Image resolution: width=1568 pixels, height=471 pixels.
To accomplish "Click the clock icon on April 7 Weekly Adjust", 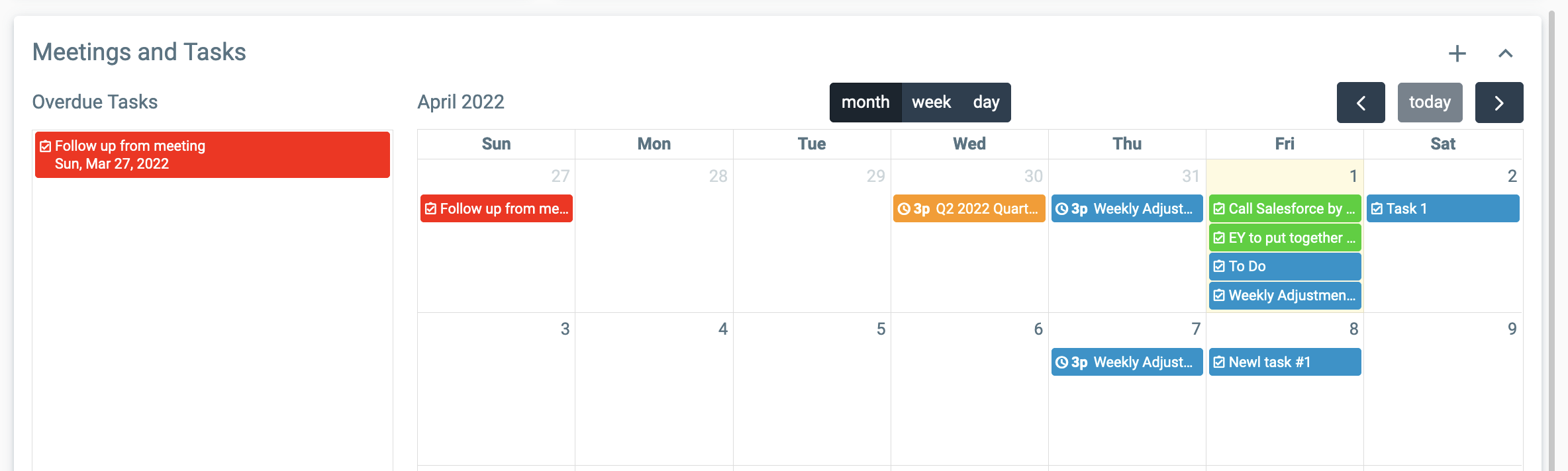I will (x=1061, y=363).
